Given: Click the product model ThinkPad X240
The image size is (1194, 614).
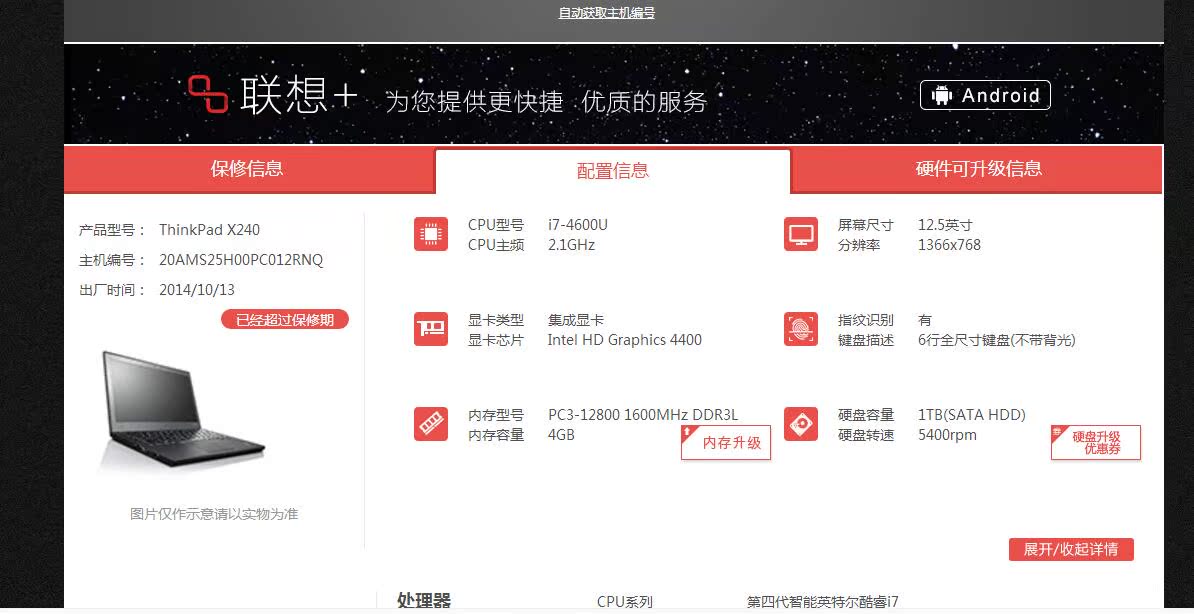Looking at the screenshot, I should point(209,229).
